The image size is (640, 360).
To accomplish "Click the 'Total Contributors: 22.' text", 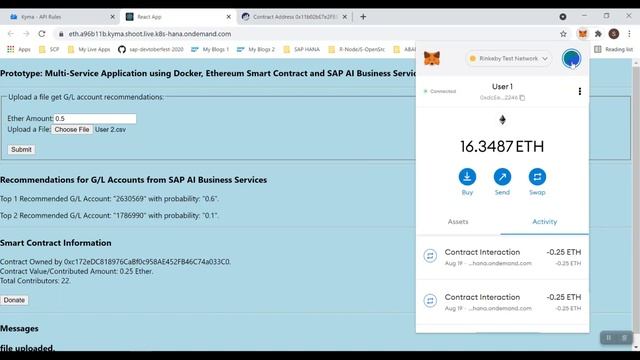I will (36, 281).
